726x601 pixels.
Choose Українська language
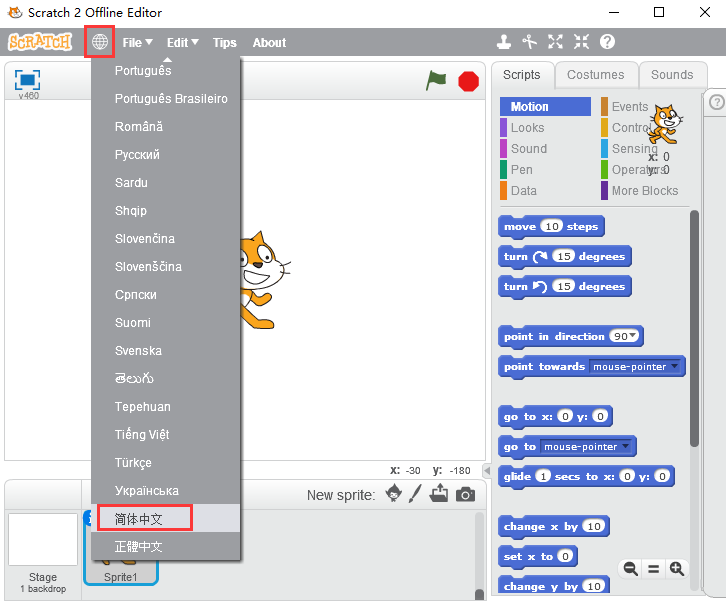[165, 491]
